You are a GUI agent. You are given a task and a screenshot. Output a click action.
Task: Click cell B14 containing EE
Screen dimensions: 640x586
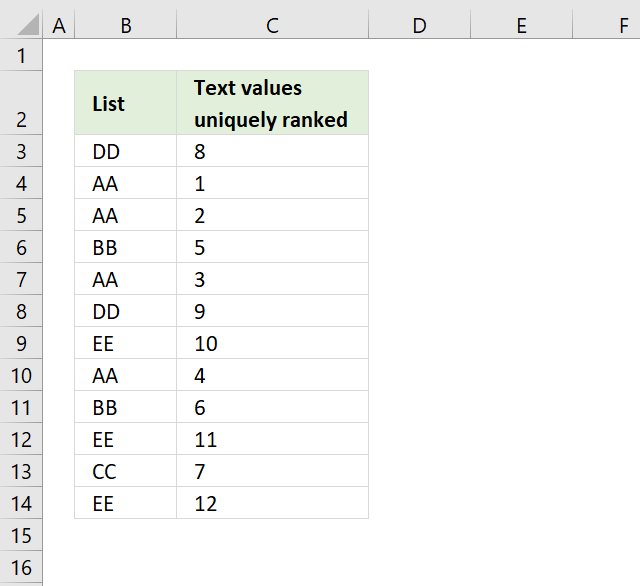coord(126,503)
